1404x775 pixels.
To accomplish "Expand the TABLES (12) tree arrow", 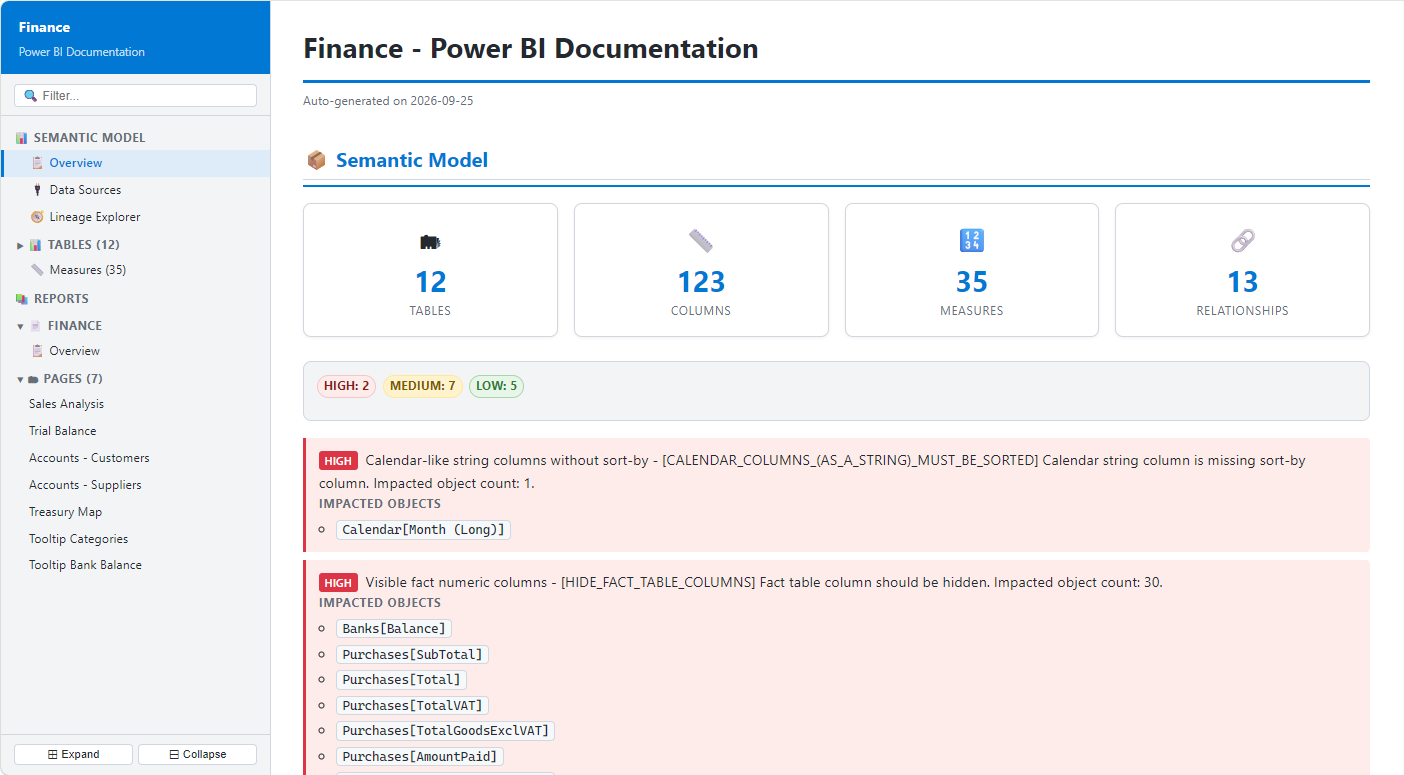I will click(20, 245).
